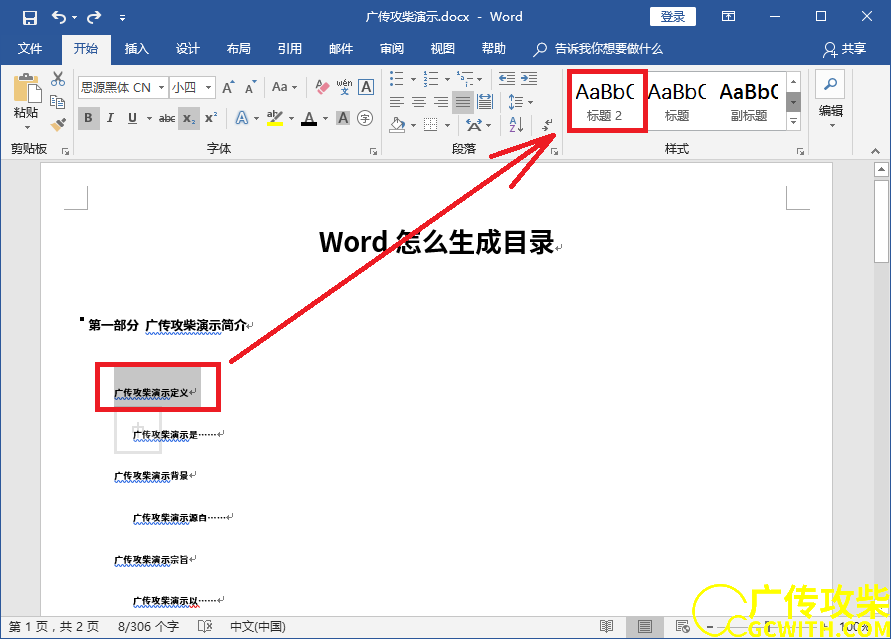Increase the paragraph indent

pyautogui.click(x=529, y=78)
